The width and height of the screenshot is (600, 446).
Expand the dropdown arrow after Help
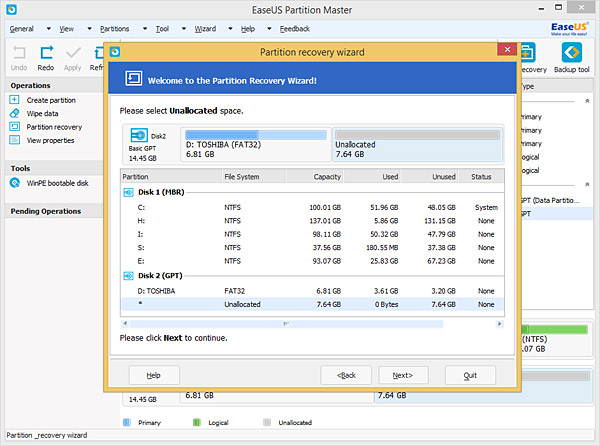[269, 29]
